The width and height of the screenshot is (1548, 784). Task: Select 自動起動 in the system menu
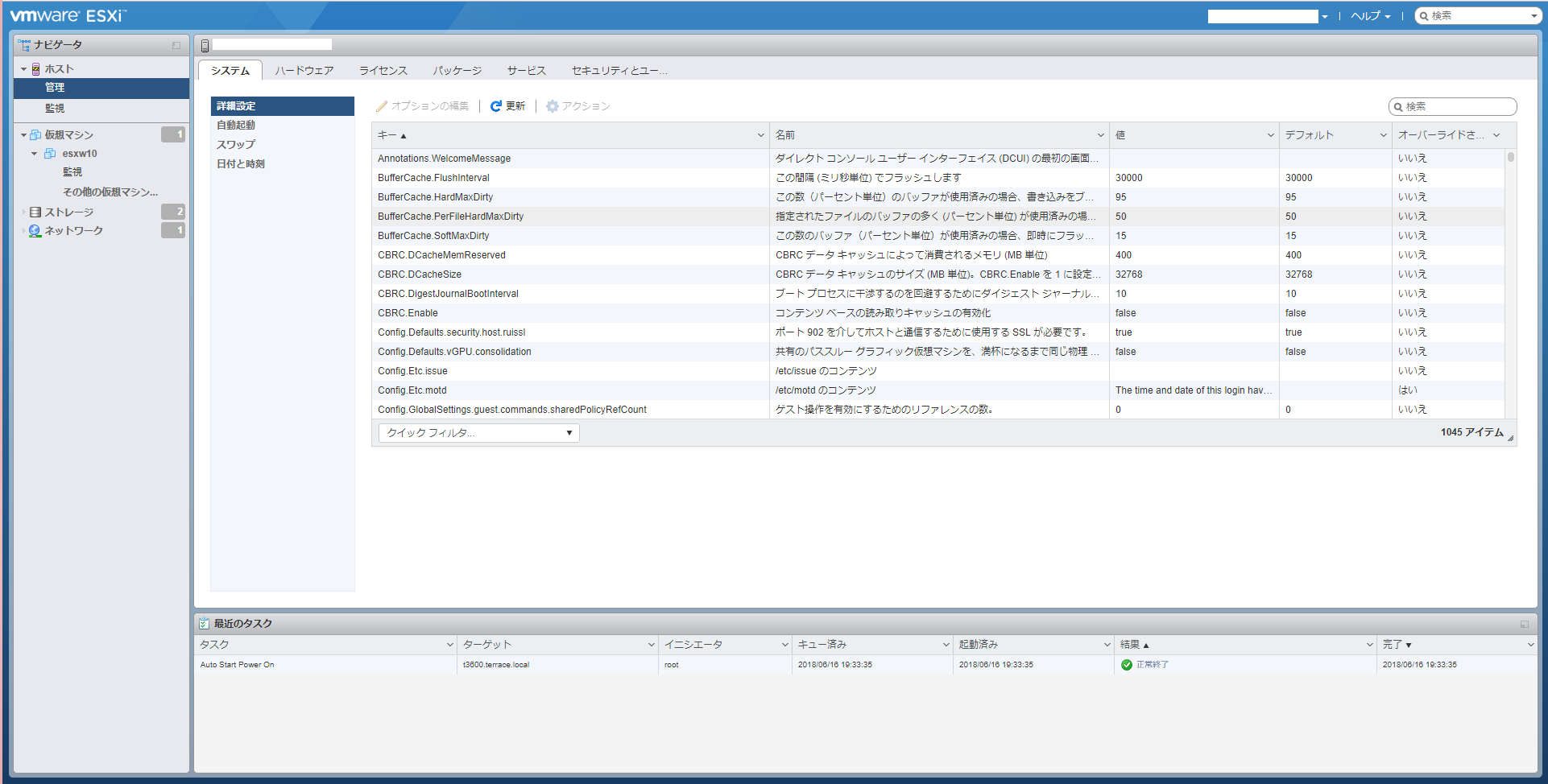tap(283, 126)
